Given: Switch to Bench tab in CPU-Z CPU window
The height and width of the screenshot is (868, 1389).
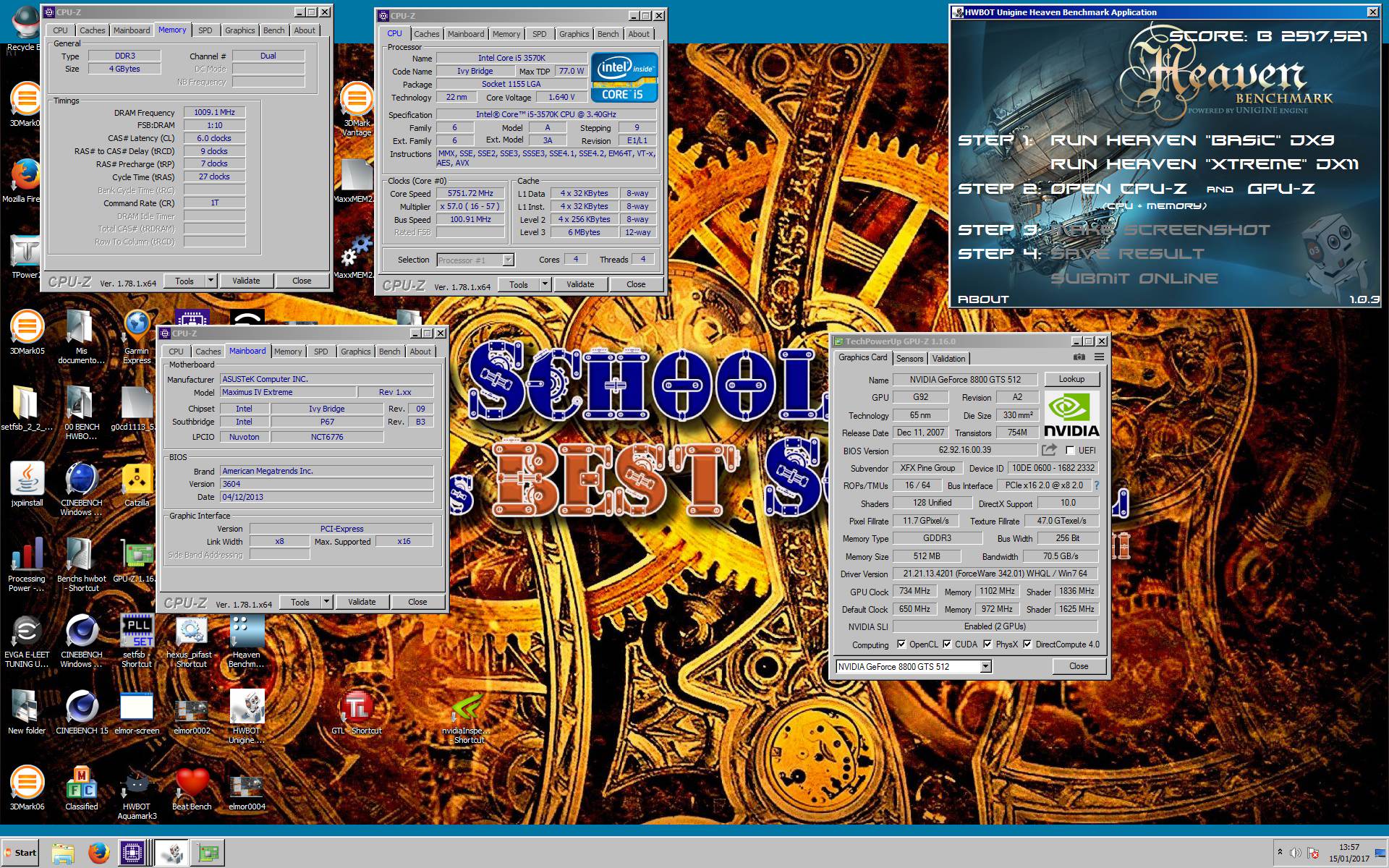Looking at the screenshot, I should pos(608,34).
